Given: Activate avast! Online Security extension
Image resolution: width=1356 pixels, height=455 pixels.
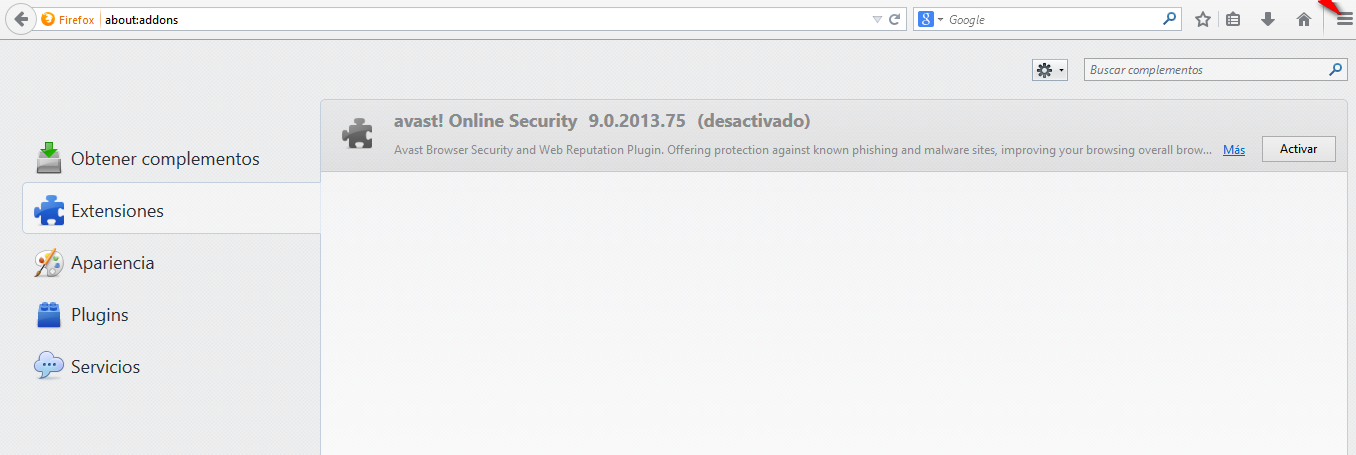Looking at the screenshot, I should 1298,149.
